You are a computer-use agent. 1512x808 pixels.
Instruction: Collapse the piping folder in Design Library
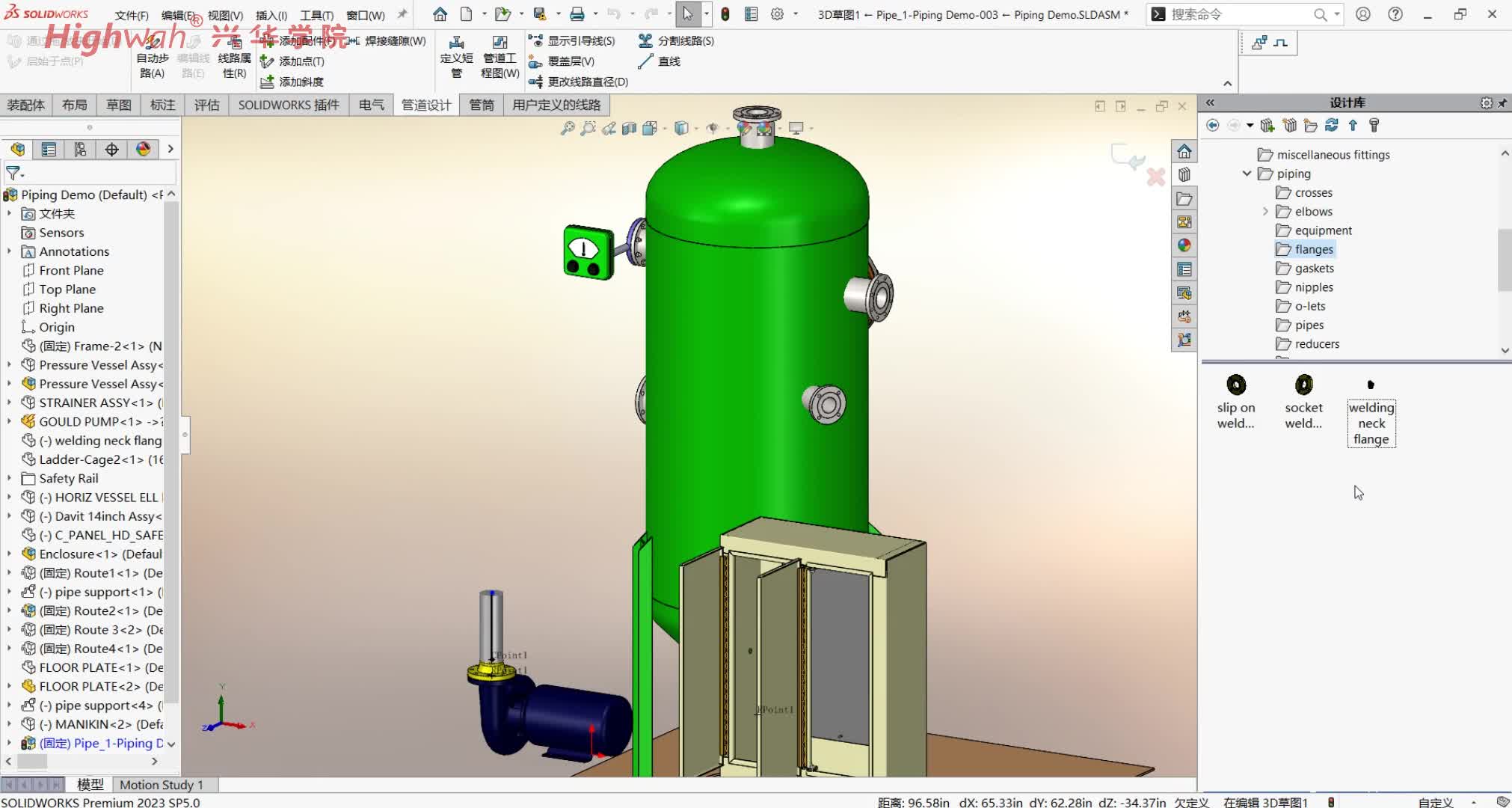point(1247,174)
